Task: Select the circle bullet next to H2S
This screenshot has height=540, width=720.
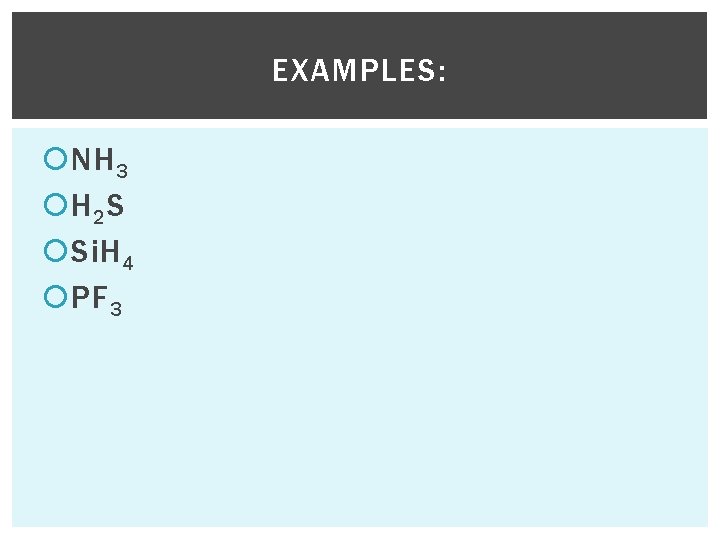Action: tap(56, 204)
